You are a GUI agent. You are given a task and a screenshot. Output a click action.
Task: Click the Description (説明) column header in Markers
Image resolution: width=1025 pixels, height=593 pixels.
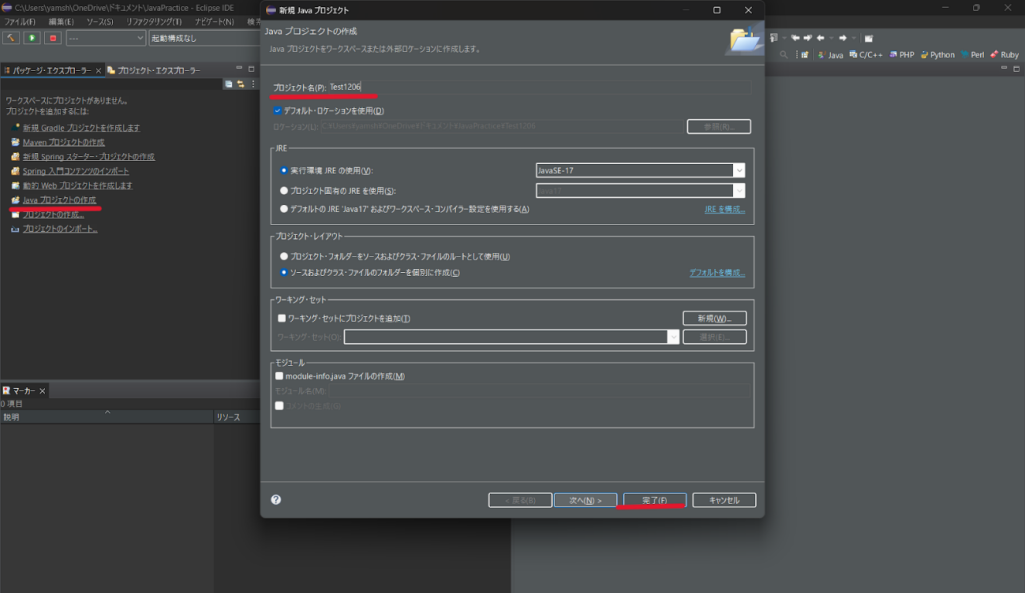(x=107, y=417)
